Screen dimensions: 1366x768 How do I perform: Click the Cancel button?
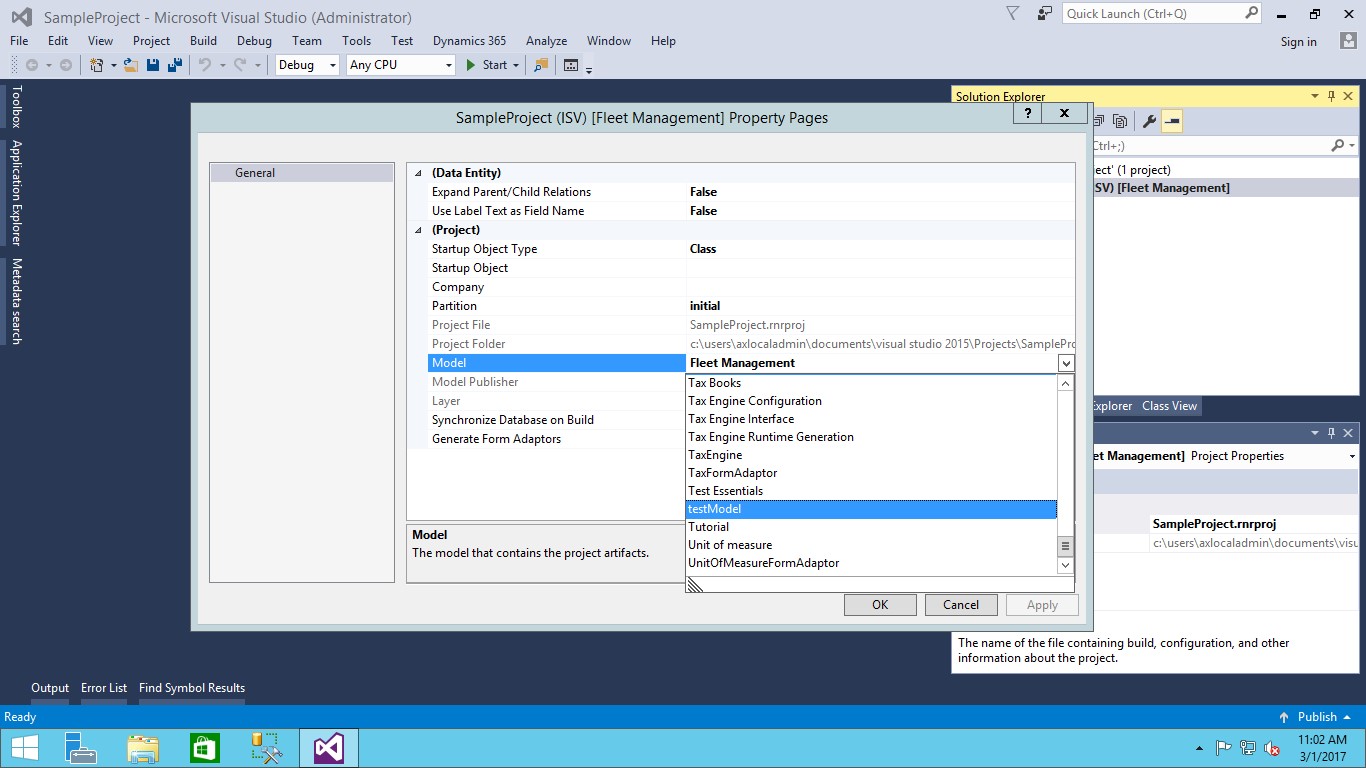coord(961,604)
